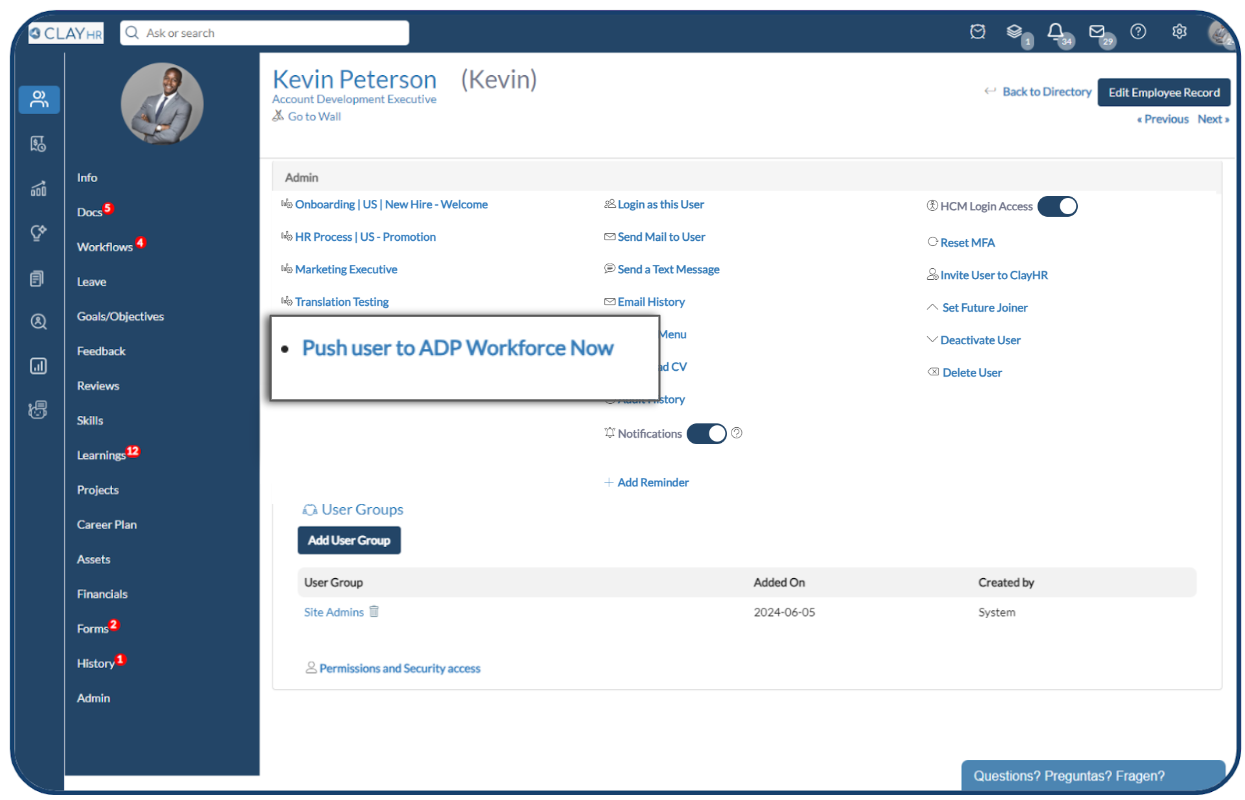
Task: Click Invite User to ClayHR
Action: click(x=994, y=275)
